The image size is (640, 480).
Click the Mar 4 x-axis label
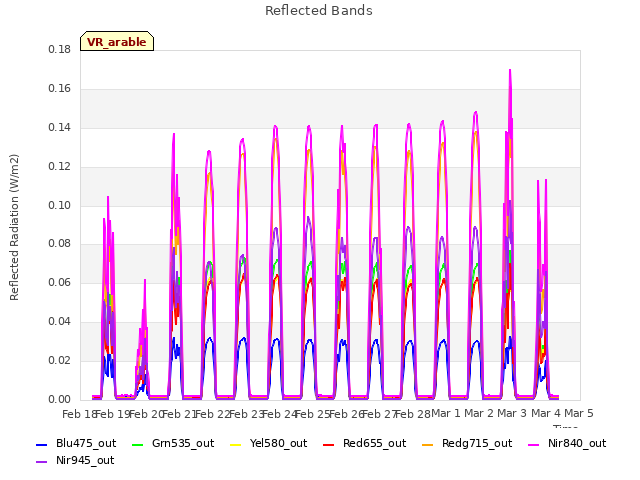tap(546, 413)
